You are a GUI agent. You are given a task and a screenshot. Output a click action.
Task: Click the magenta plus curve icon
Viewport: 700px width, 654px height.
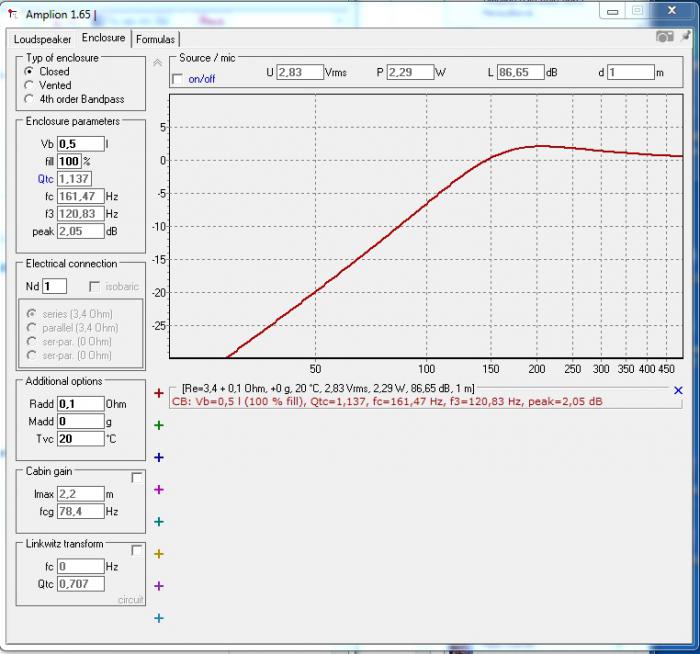(x=158, y=490)
